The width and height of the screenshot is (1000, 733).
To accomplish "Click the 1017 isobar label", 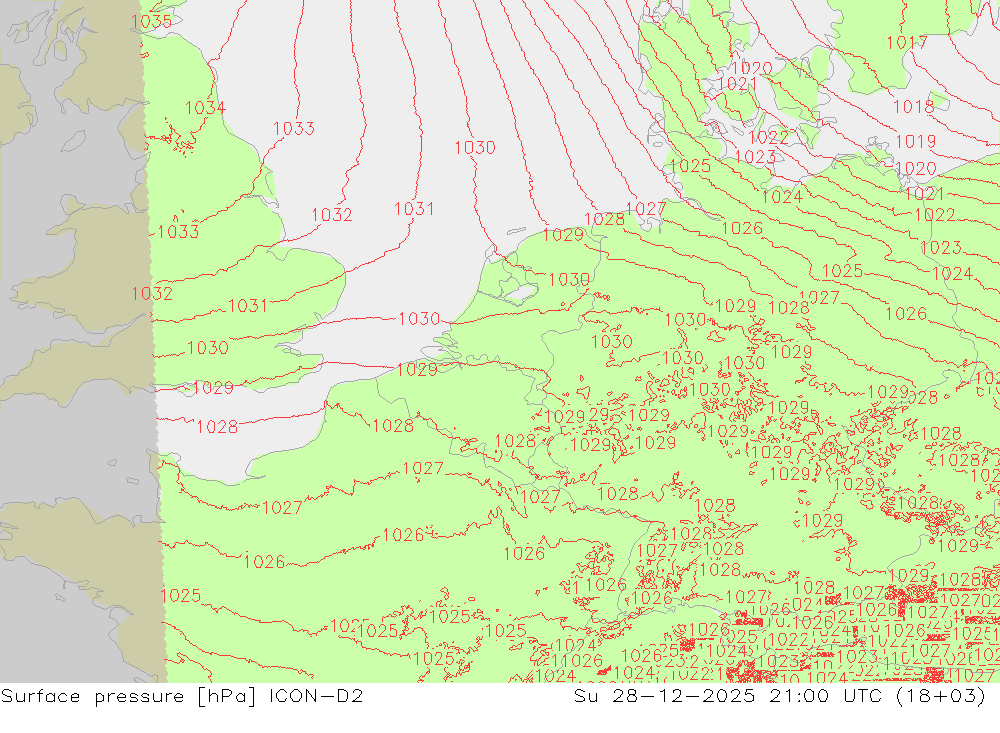I will coord(907,43).
